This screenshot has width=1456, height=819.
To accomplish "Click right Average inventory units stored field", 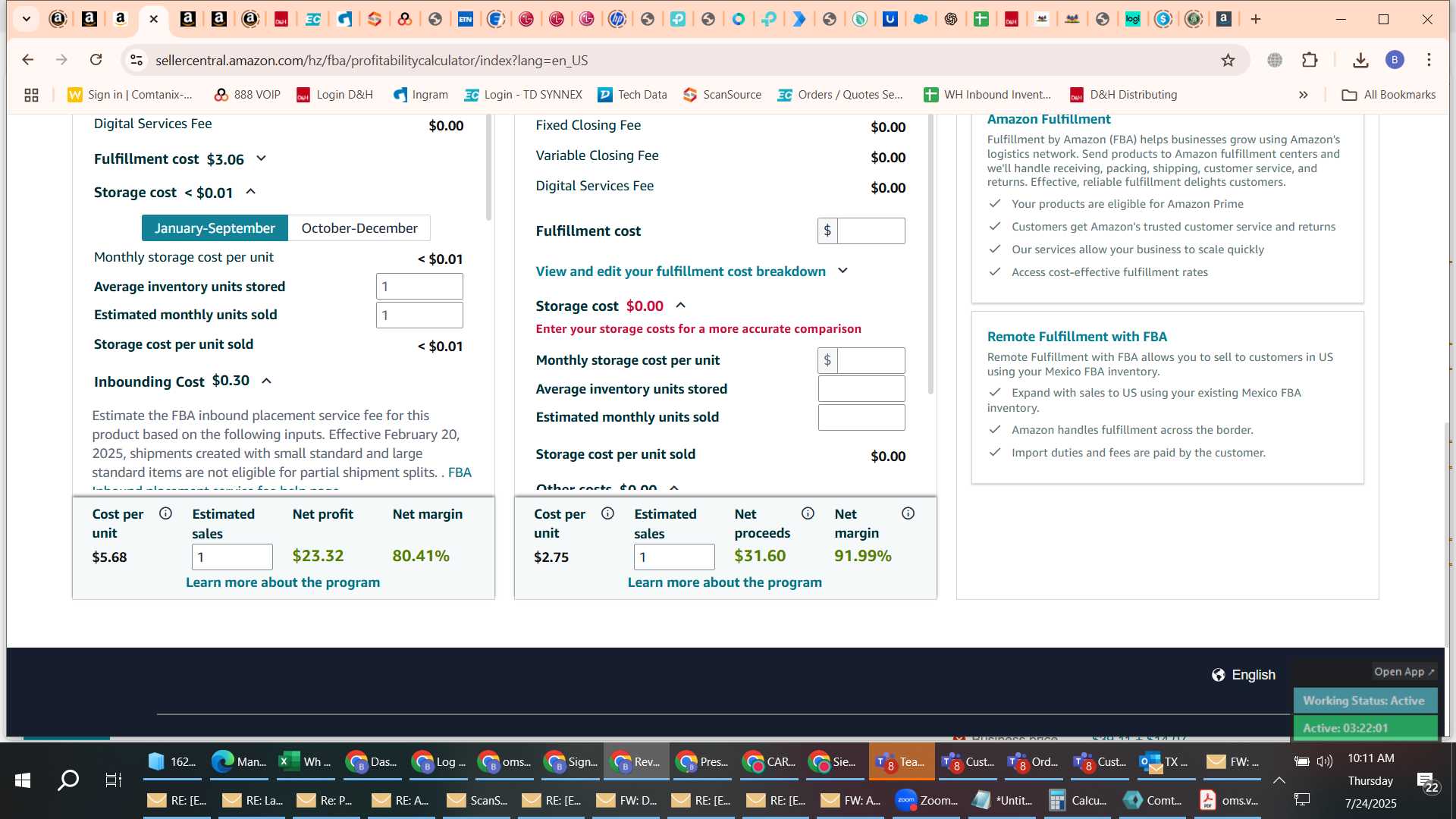I will (861, 389).
